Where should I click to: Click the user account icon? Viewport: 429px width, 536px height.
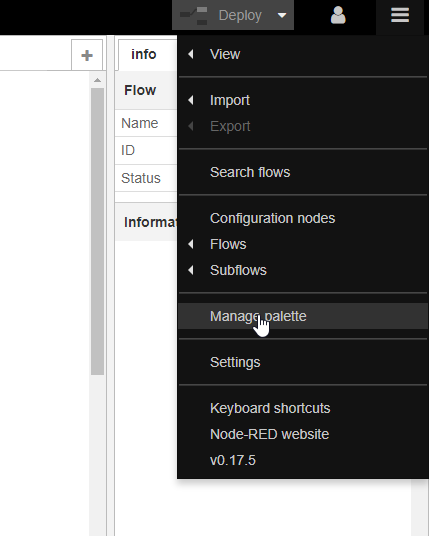click(338, 15)
